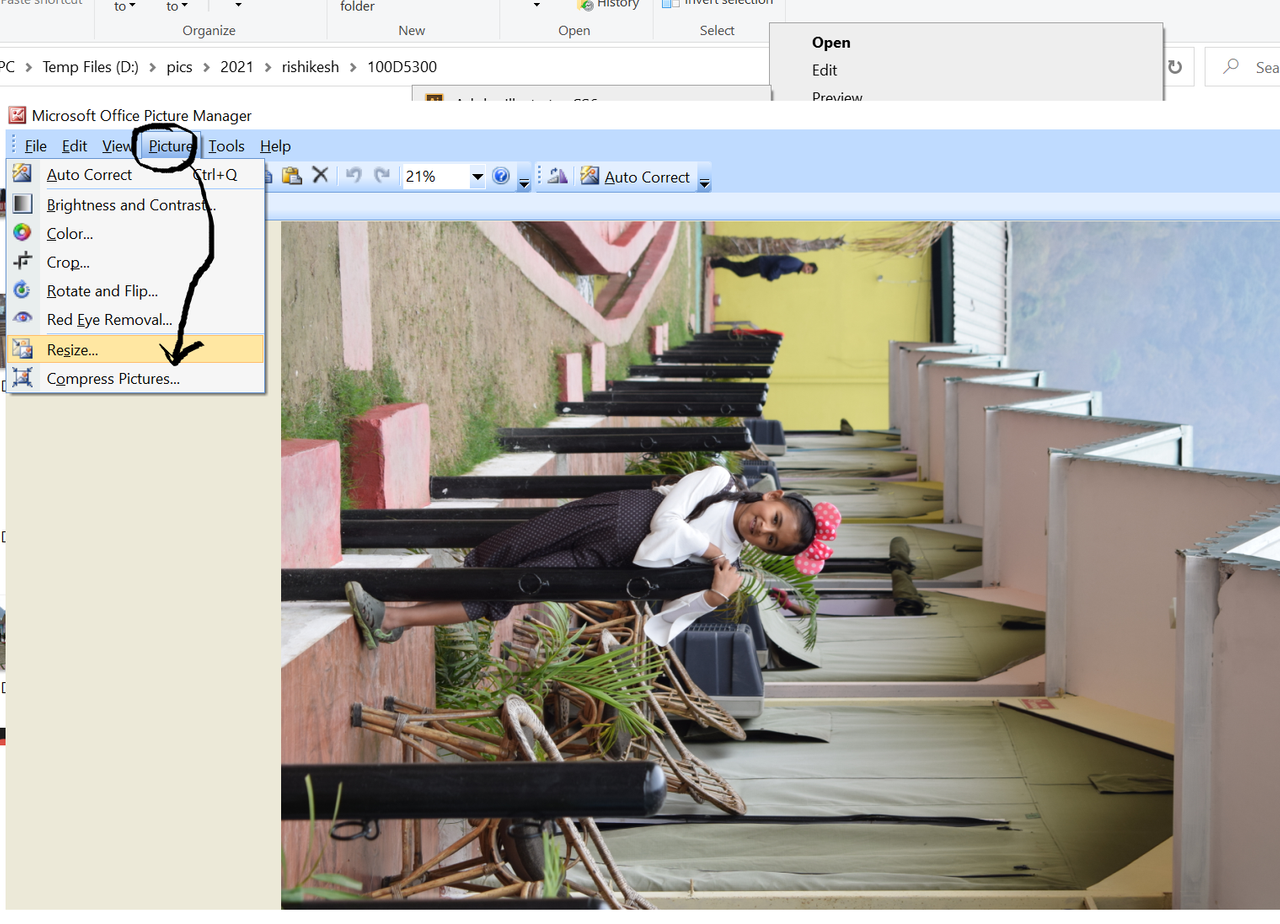The height and width of the screenshot is (924, 1280).
Task: Click the Refresh icon in the Explorer address bar
Action: click(x=1175, y=67)
